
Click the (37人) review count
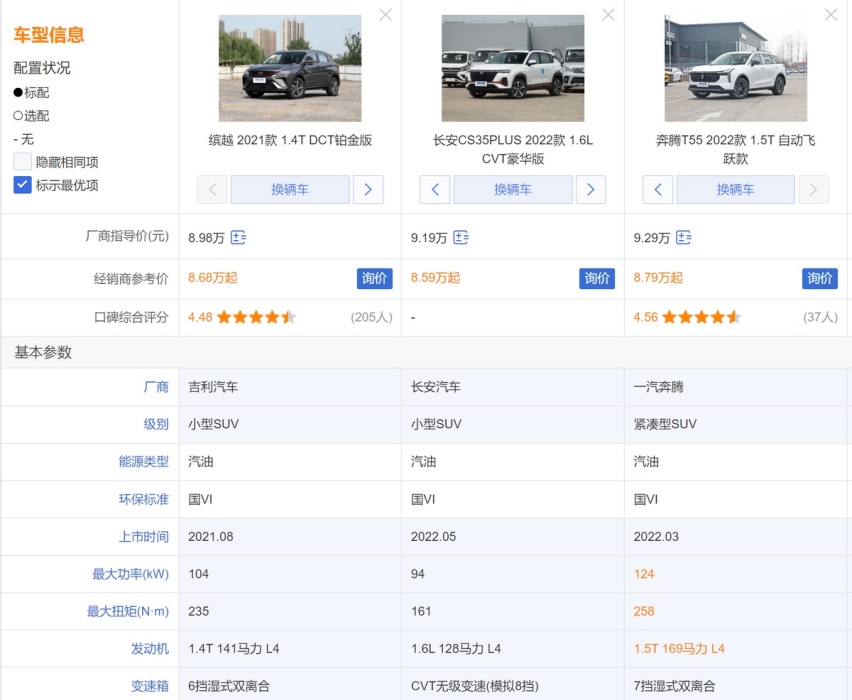[820, 317]
